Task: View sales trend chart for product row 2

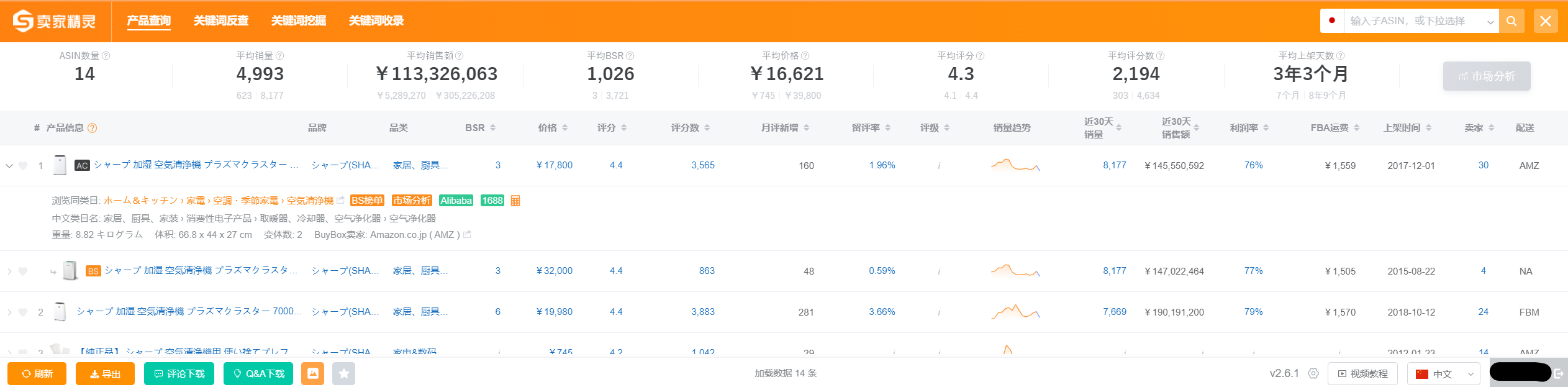Action: [1015, 312]
